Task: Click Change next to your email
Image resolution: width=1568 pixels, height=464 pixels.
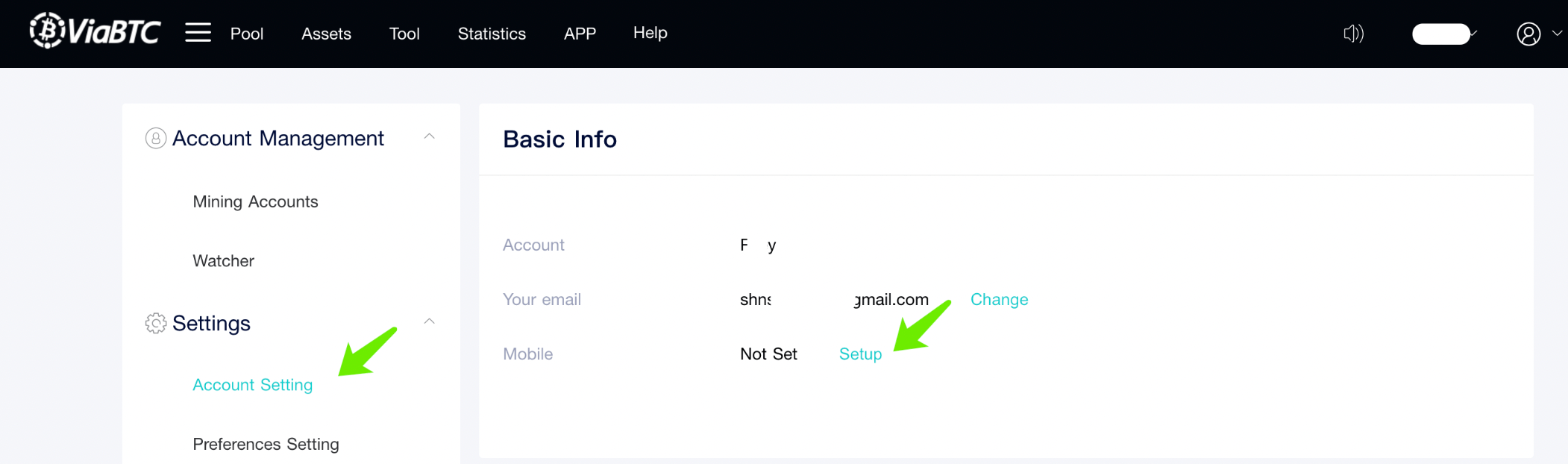Action: [999, 299]
